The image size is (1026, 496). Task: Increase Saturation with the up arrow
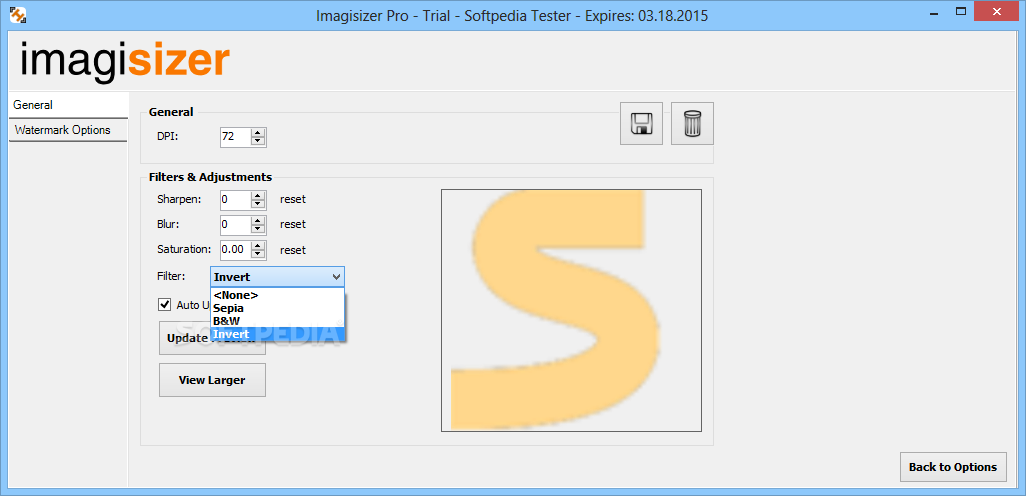click(258, 245)
